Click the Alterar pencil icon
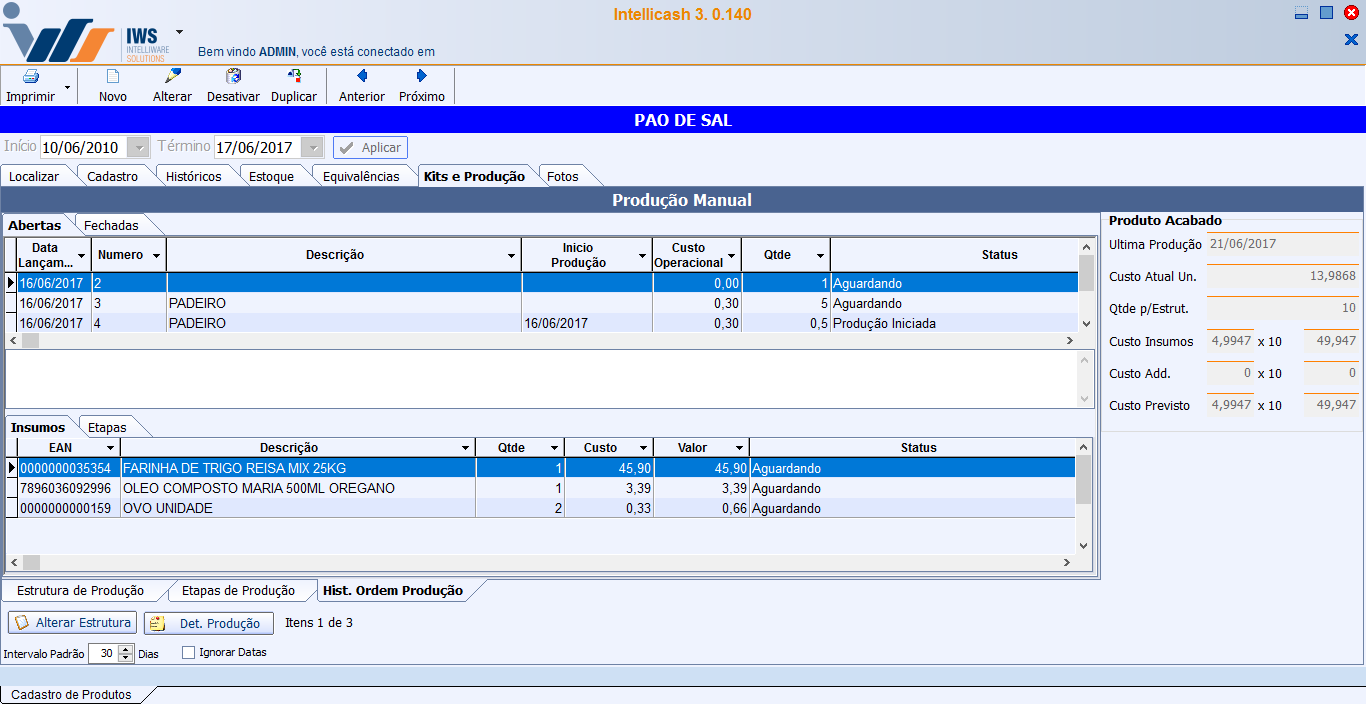 pyautogui.click(x=172, y=77)
